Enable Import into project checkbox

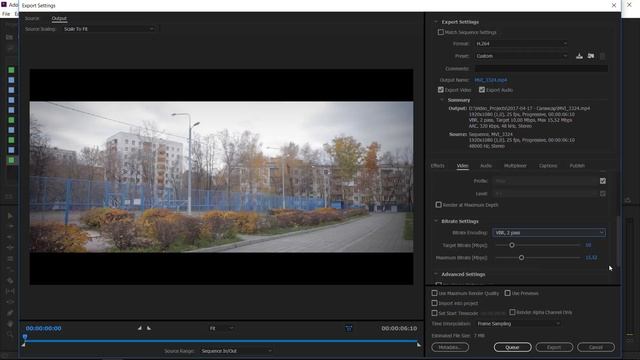point(435,303)
